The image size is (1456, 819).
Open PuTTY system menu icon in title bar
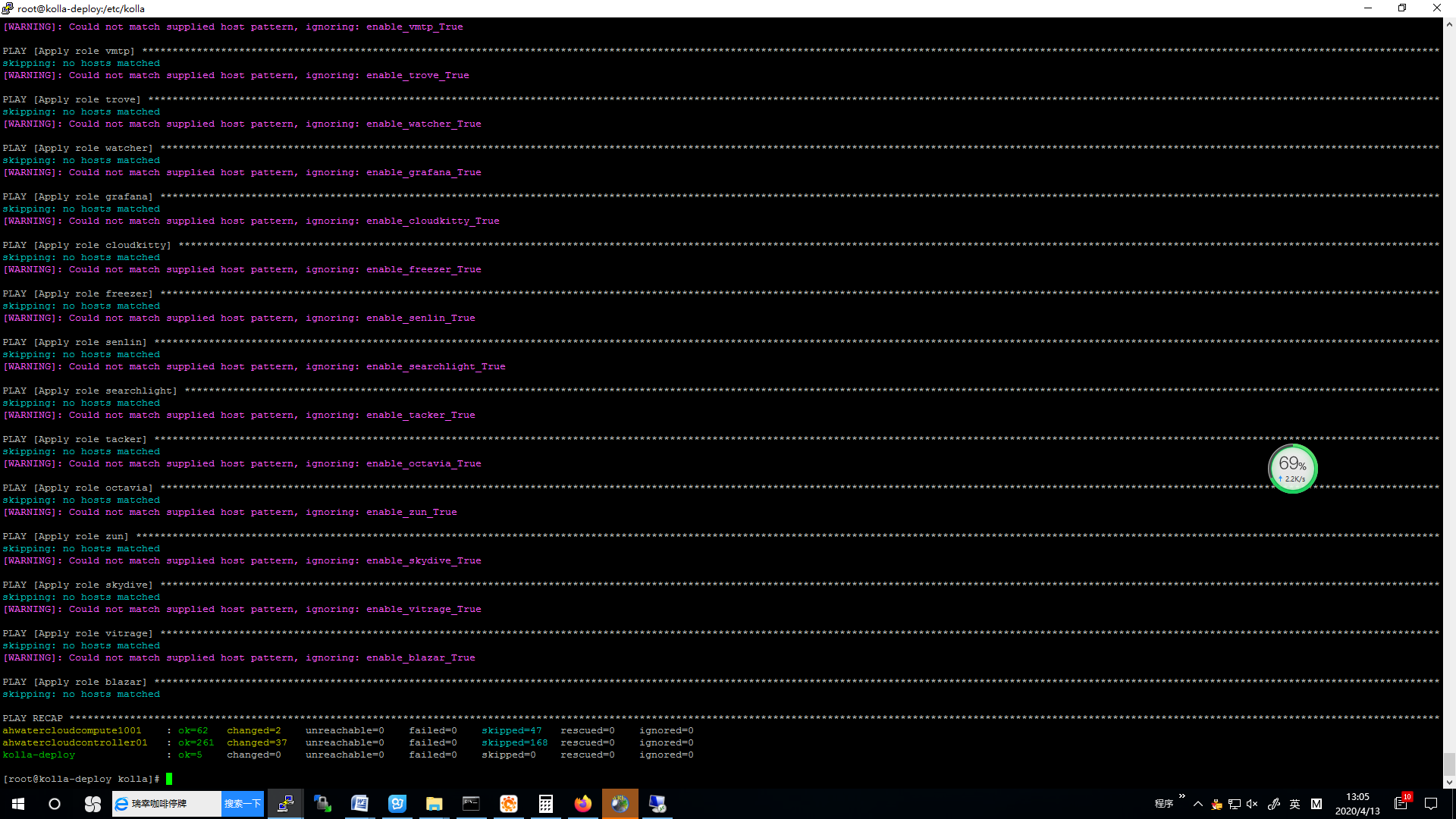click(8, 8)
